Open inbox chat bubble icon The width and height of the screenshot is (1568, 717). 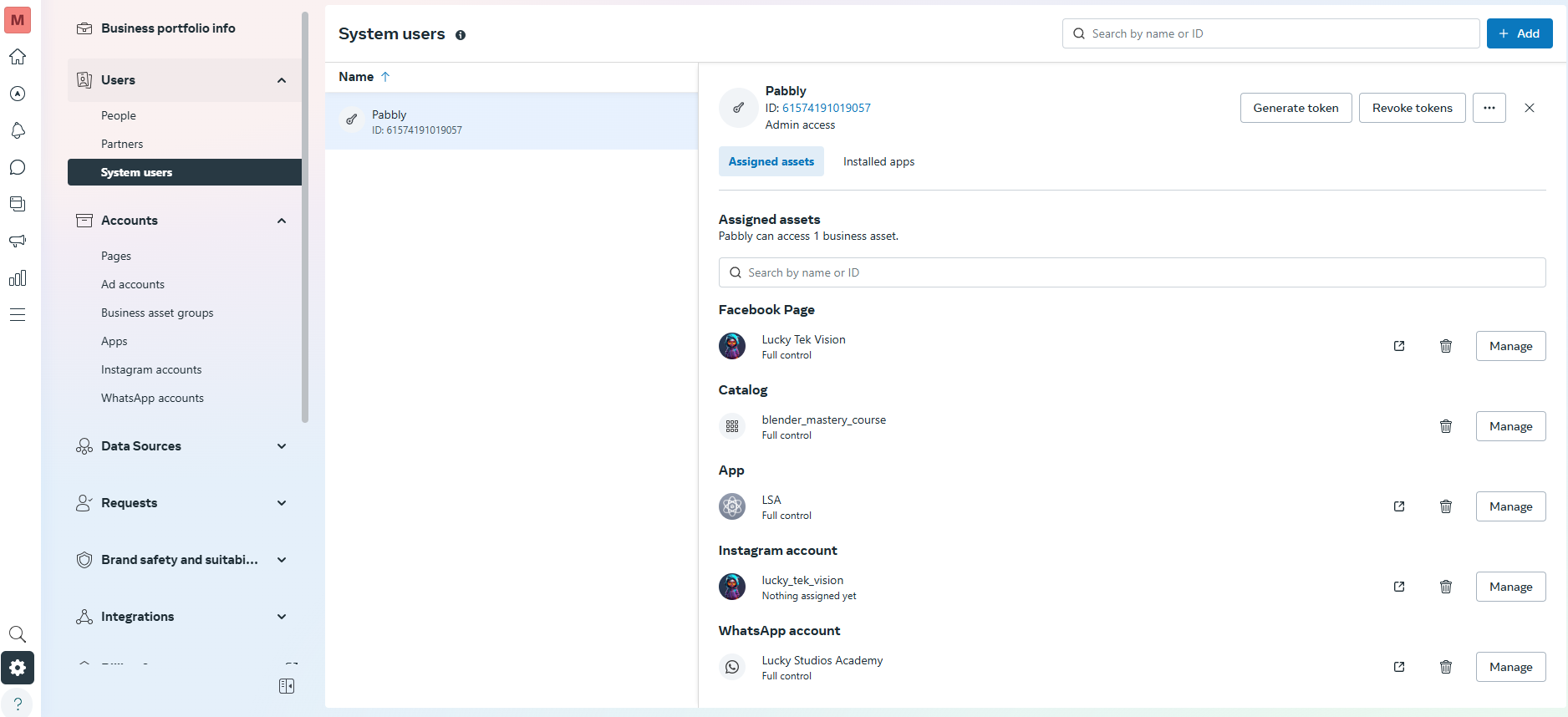(18, 167)
